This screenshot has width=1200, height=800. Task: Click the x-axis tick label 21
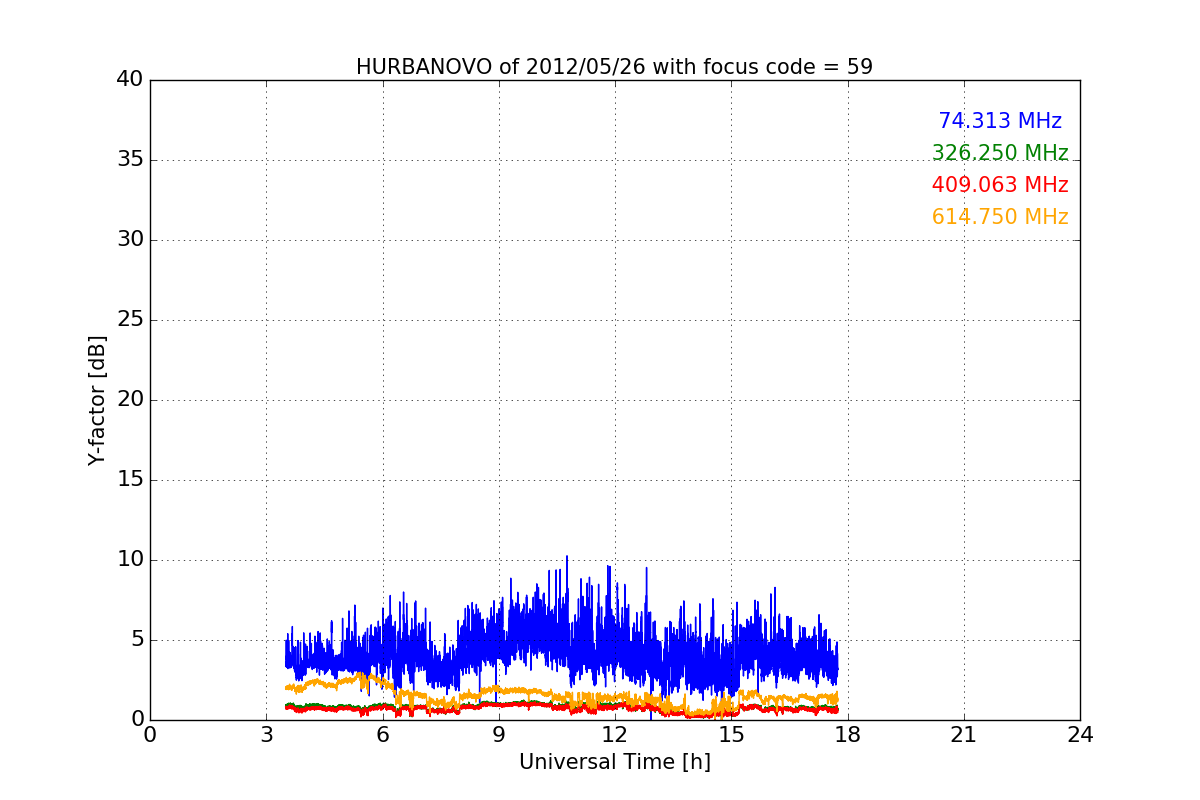tap(964, 735)
